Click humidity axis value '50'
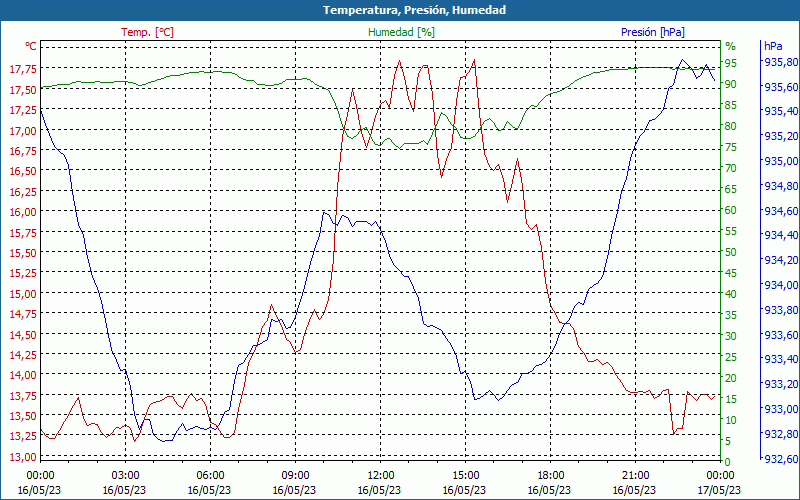This screenshot has width=800, height=500. coord(731,252)
